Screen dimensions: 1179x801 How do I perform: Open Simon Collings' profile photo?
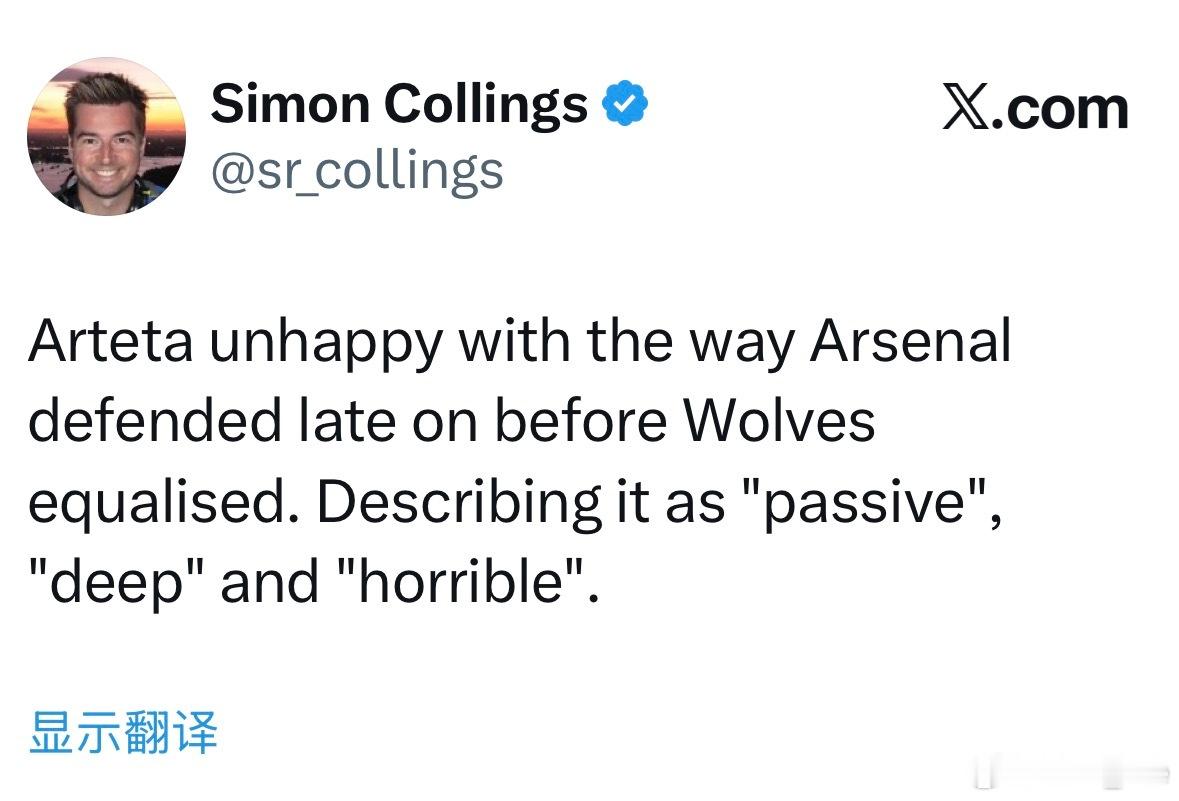(106, 137)
